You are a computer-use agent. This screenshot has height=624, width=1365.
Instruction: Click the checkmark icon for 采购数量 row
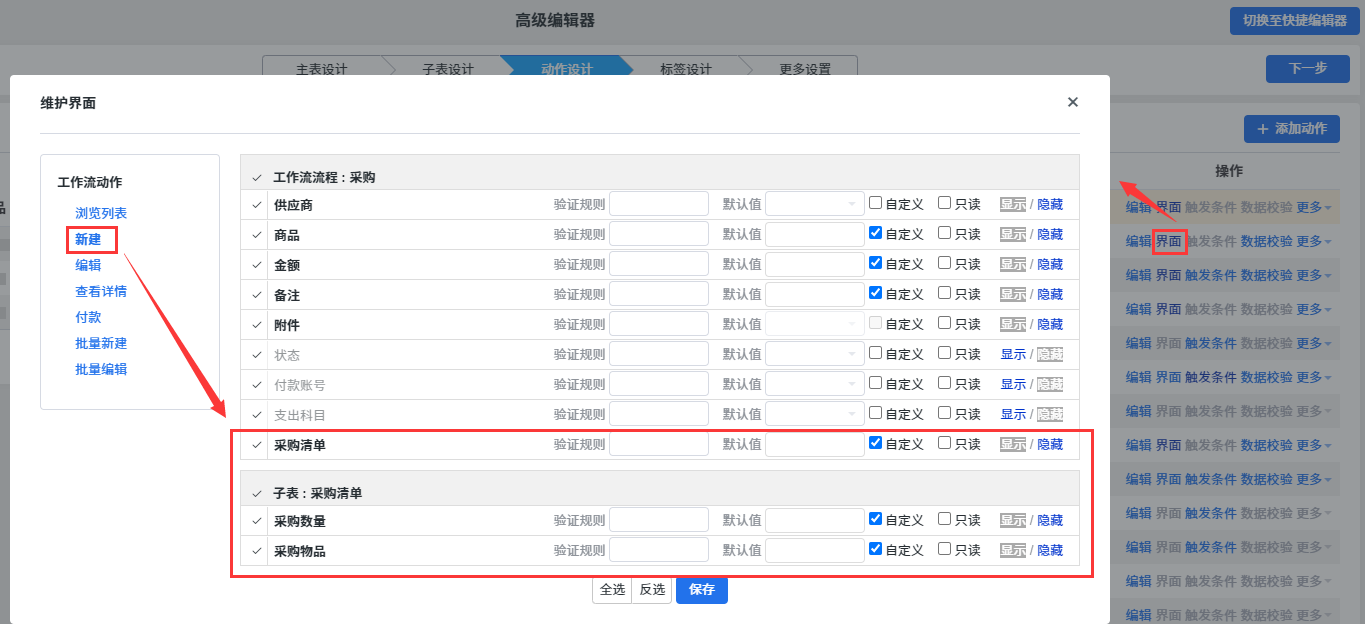point(257,521)
